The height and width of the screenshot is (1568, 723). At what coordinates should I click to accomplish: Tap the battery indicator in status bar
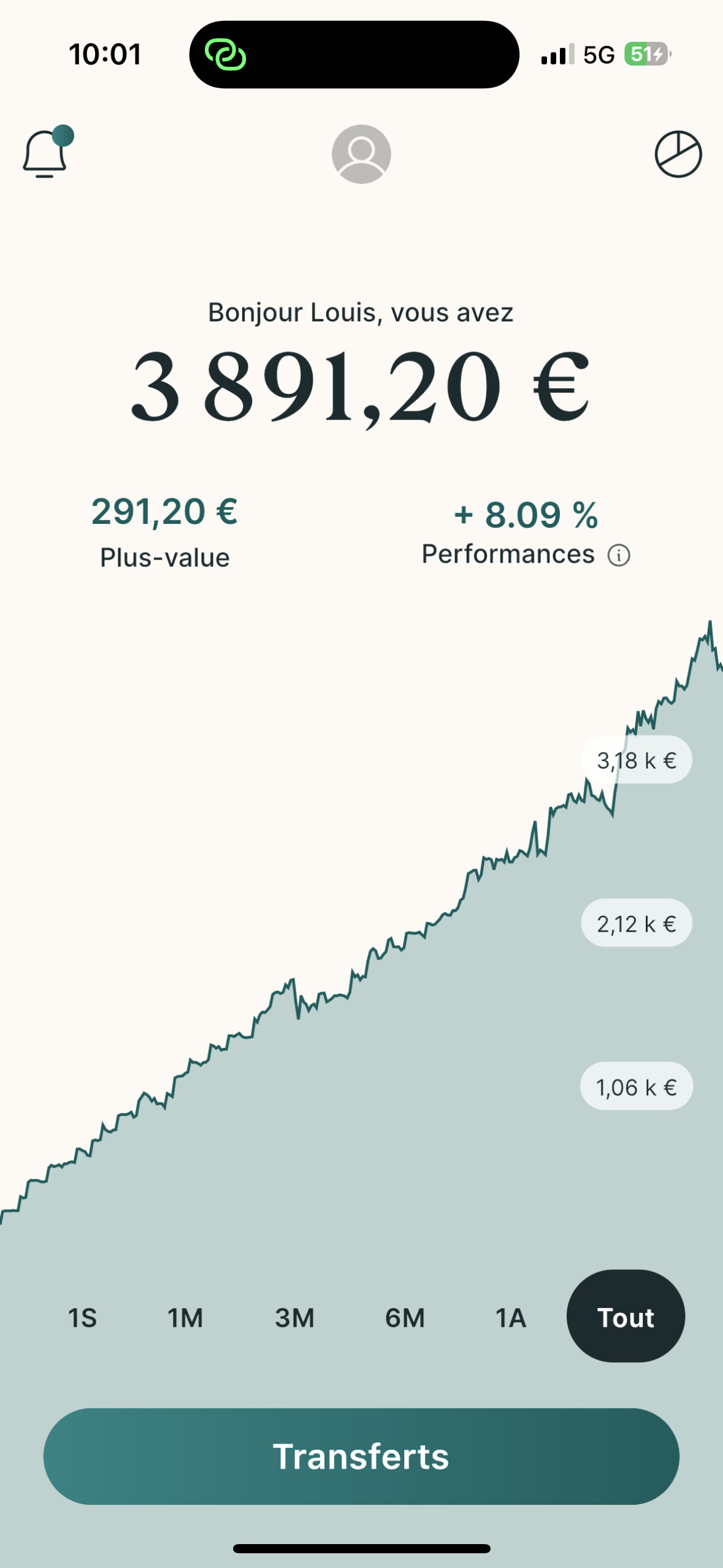[x=647, y=55]
